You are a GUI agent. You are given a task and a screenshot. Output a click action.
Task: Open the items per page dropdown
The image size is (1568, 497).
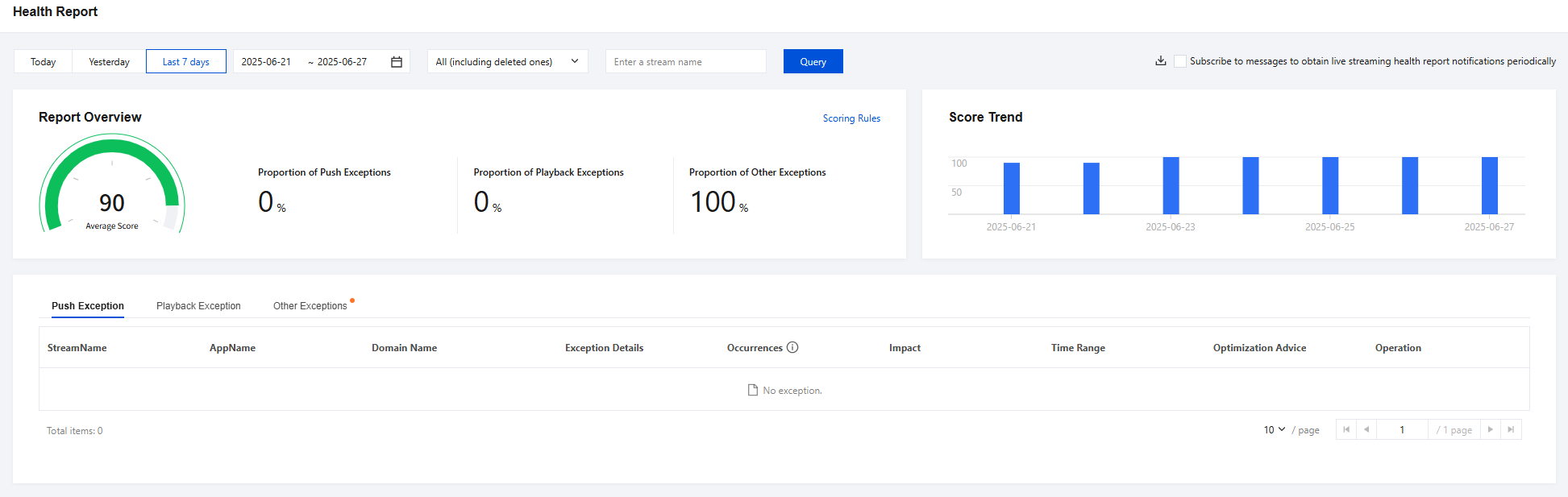coord(1274,430)
